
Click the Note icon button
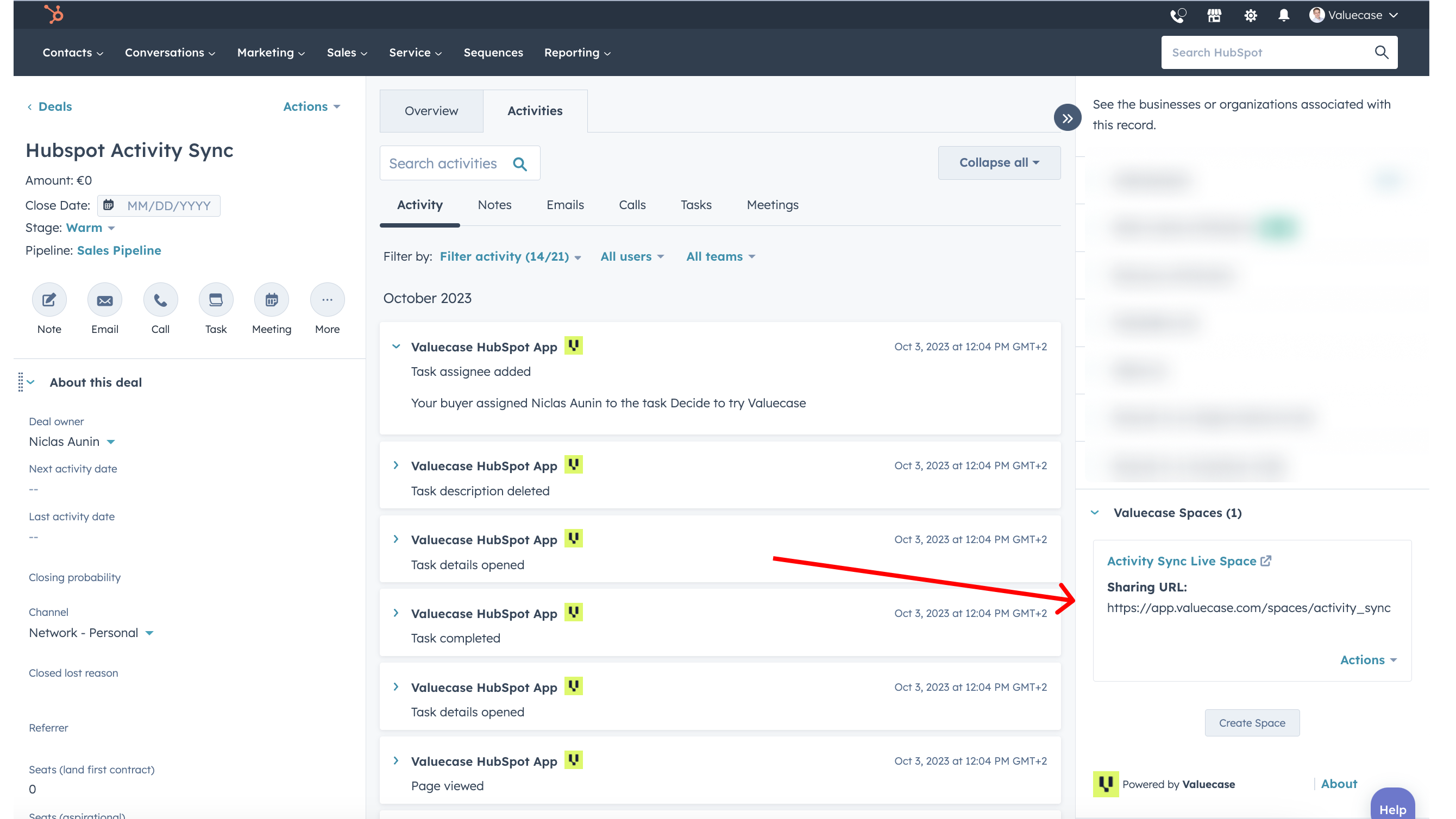[x=49, y=300]
